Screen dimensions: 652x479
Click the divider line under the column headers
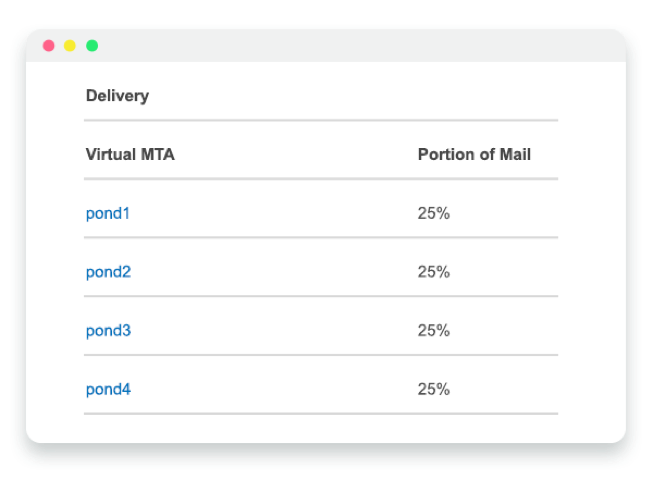(321, 179)
